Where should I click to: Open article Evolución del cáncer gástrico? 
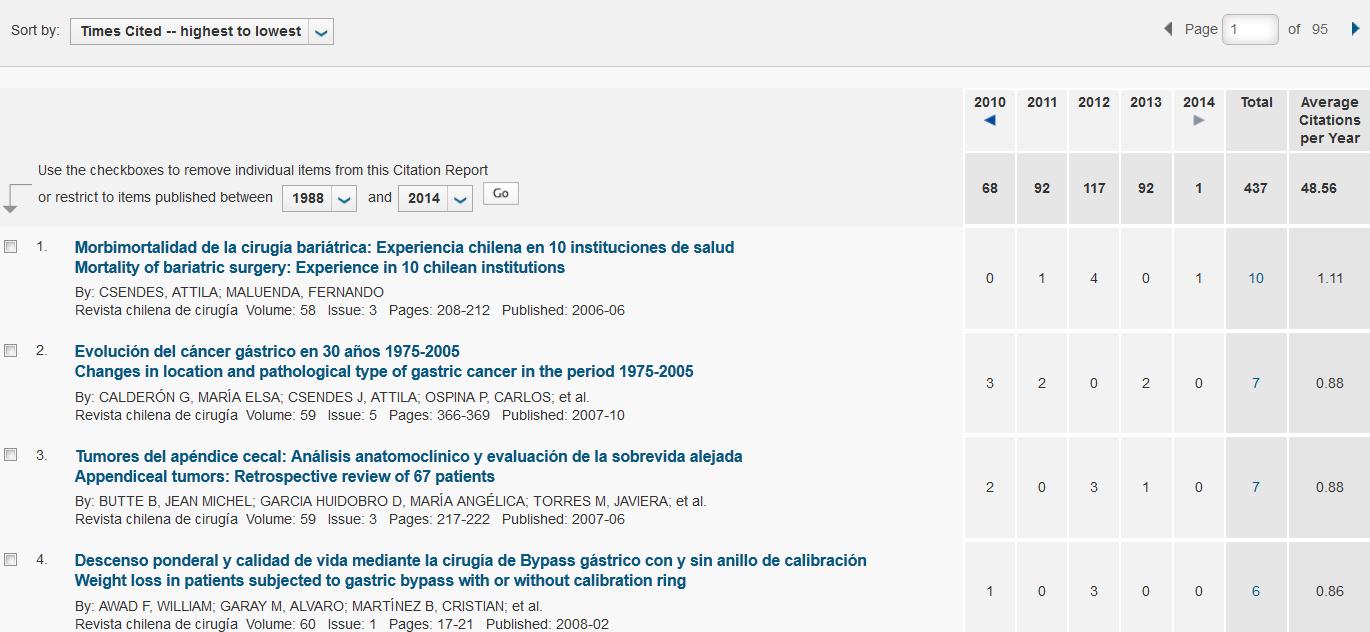(267, 351)
